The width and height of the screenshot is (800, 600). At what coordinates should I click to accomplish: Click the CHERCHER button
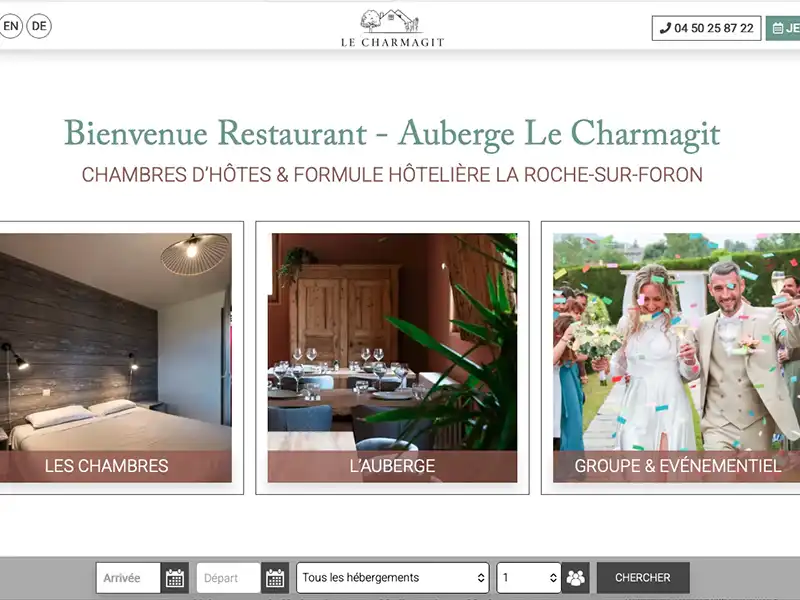(643, 578)
